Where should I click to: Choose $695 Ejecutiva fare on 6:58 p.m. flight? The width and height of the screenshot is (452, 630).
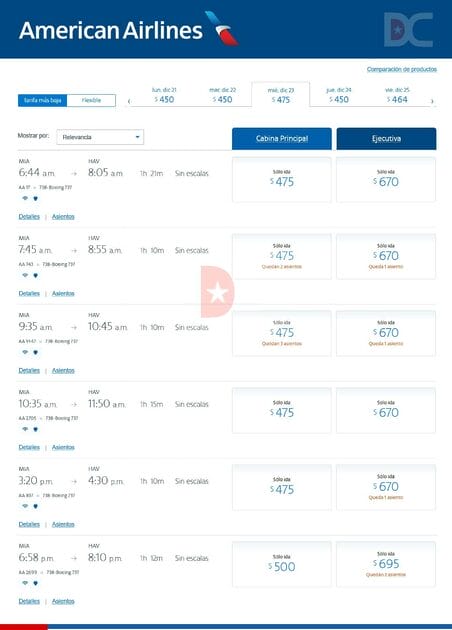point(386,564)
